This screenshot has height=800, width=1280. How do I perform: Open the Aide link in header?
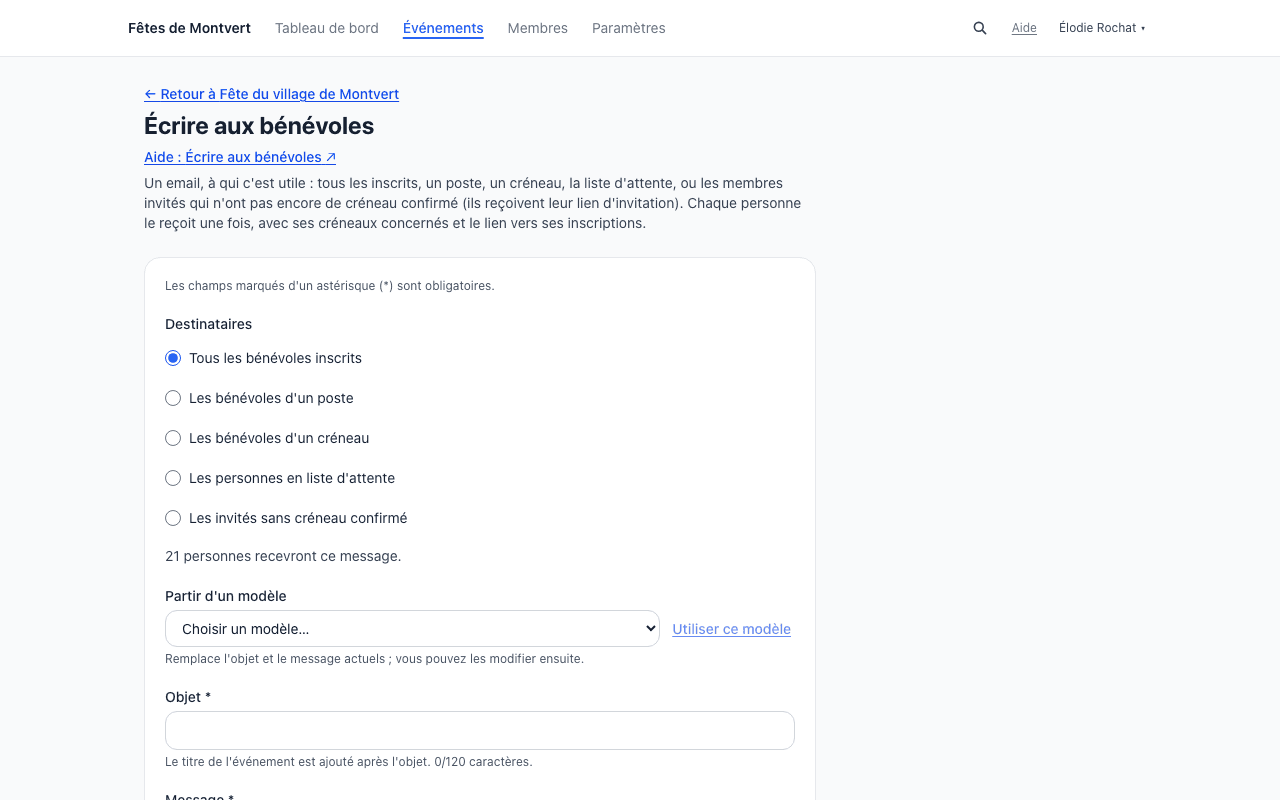[x=1024, y=28]
